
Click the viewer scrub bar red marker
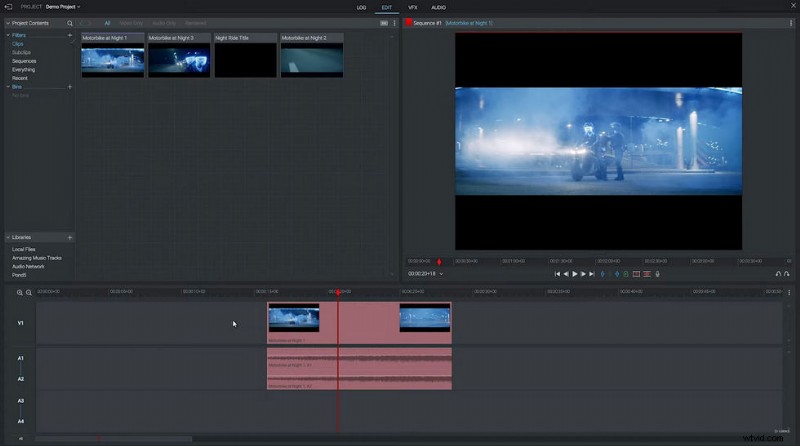pos(439,262)
